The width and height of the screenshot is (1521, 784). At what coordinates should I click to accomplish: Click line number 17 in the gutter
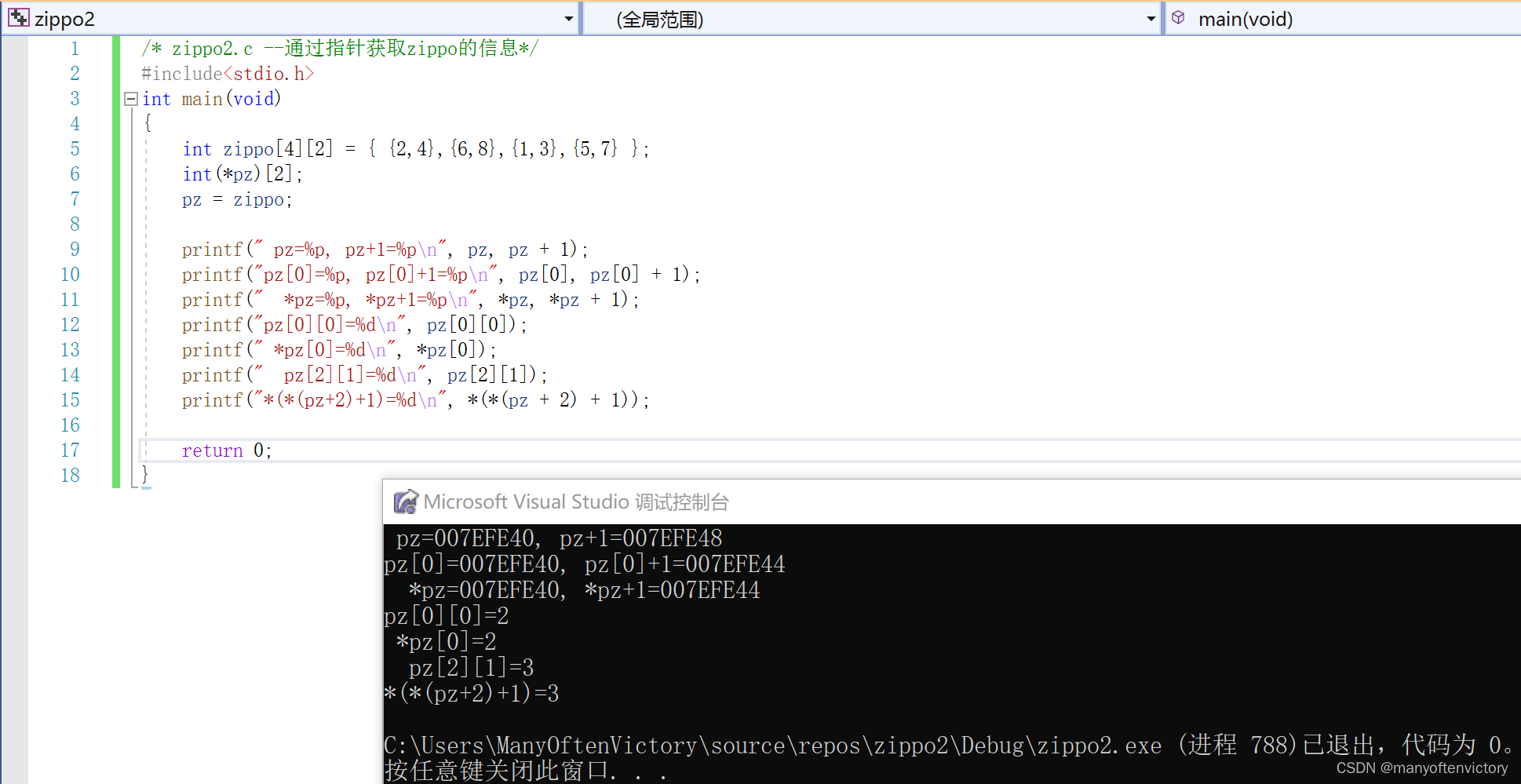pyautogui.click(x=70, y=450)
